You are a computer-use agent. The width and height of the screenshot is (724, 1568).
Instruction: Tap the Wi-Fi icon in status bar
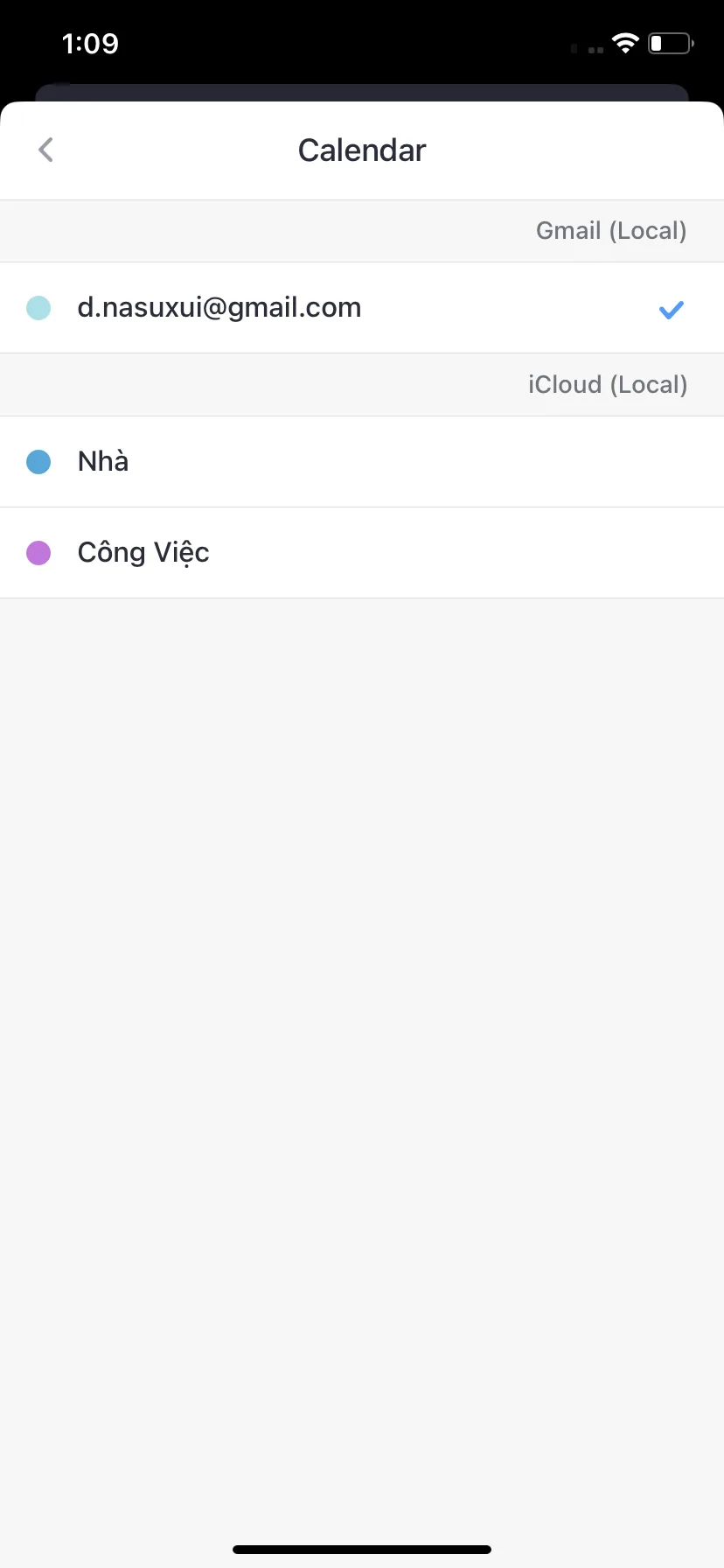click(x=625, y=43)
